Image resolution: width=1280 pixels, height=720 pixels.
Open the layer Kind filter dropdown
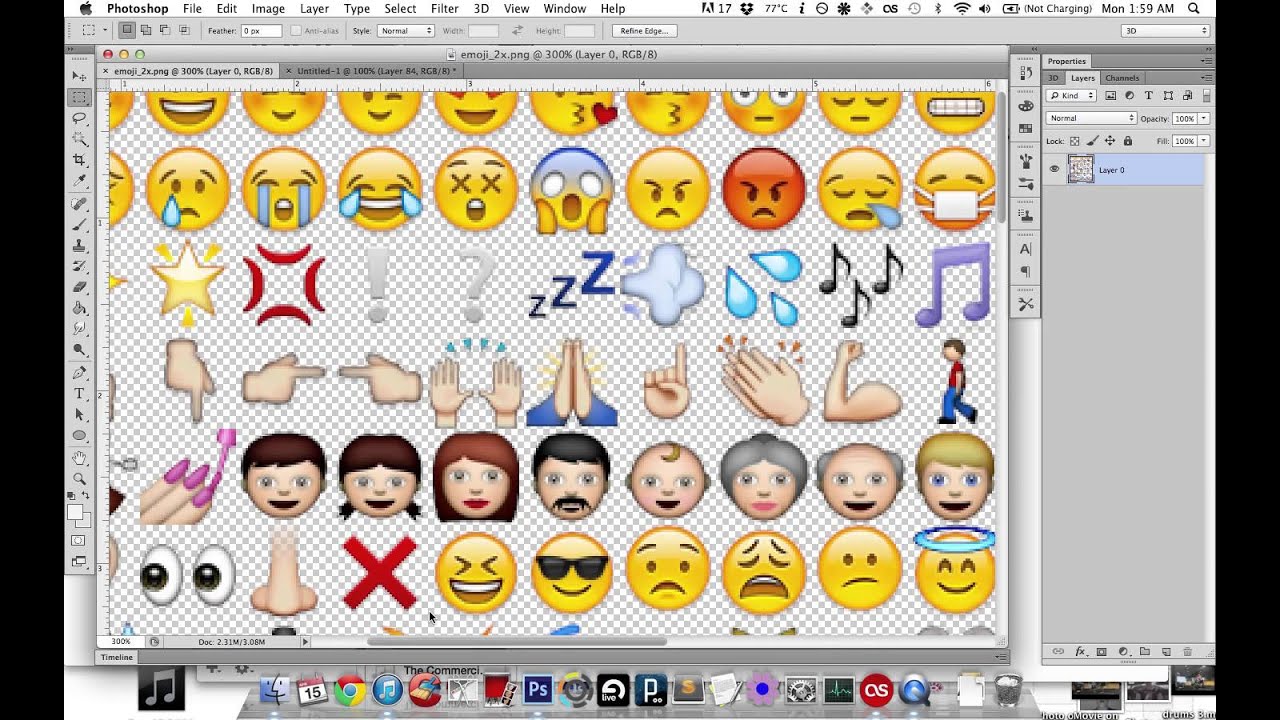(x=1071, y=95)
